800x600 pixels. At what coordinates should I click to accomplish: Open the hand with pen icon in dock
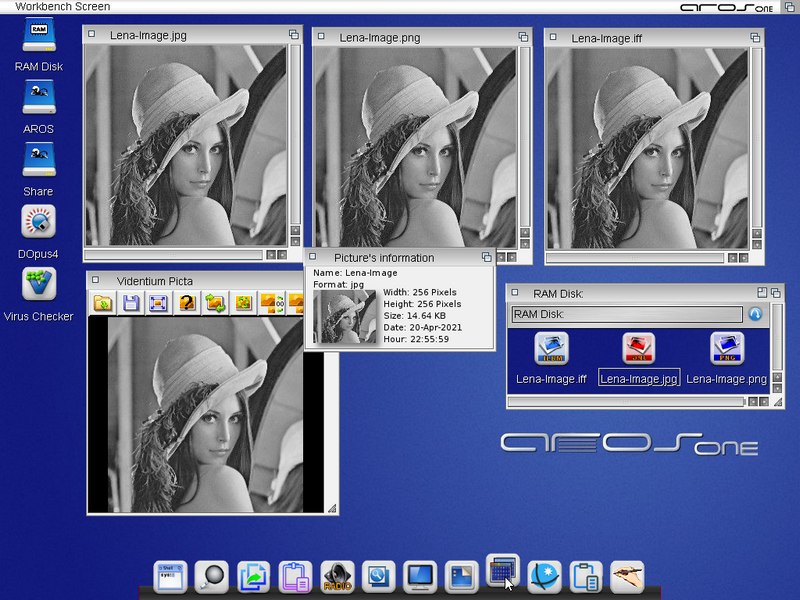(628, 577)
